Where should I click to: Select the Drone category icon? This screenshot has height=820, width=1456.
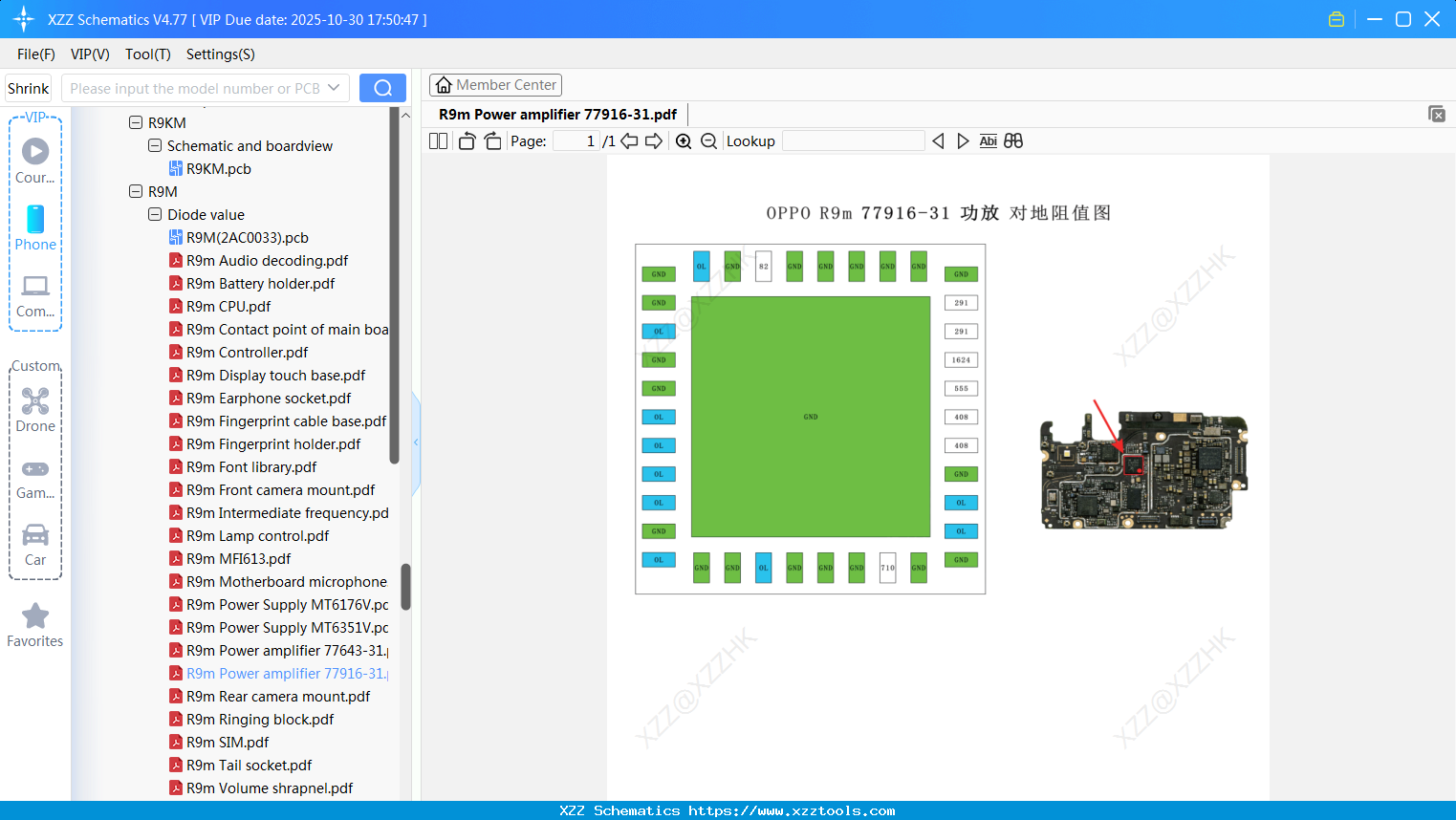tap(35, 410)
